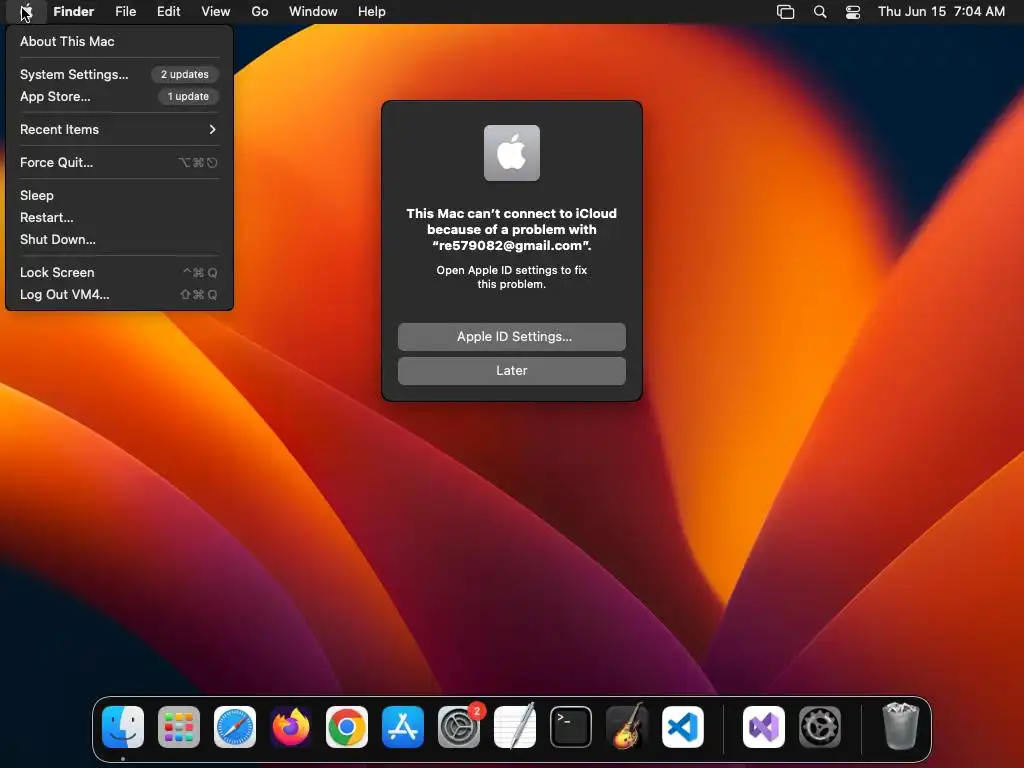Click the Apple menu icon

(25, 12)
